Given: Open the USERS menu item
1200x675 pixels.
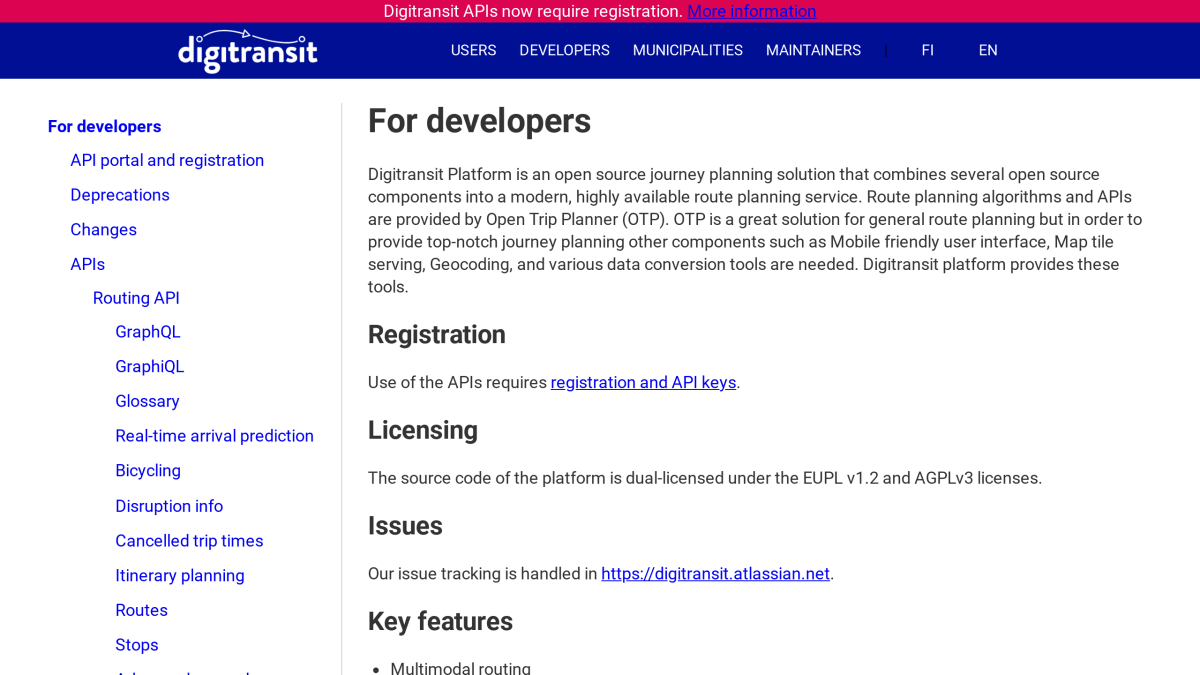Looking at the screenshot, I should (473, 50).
